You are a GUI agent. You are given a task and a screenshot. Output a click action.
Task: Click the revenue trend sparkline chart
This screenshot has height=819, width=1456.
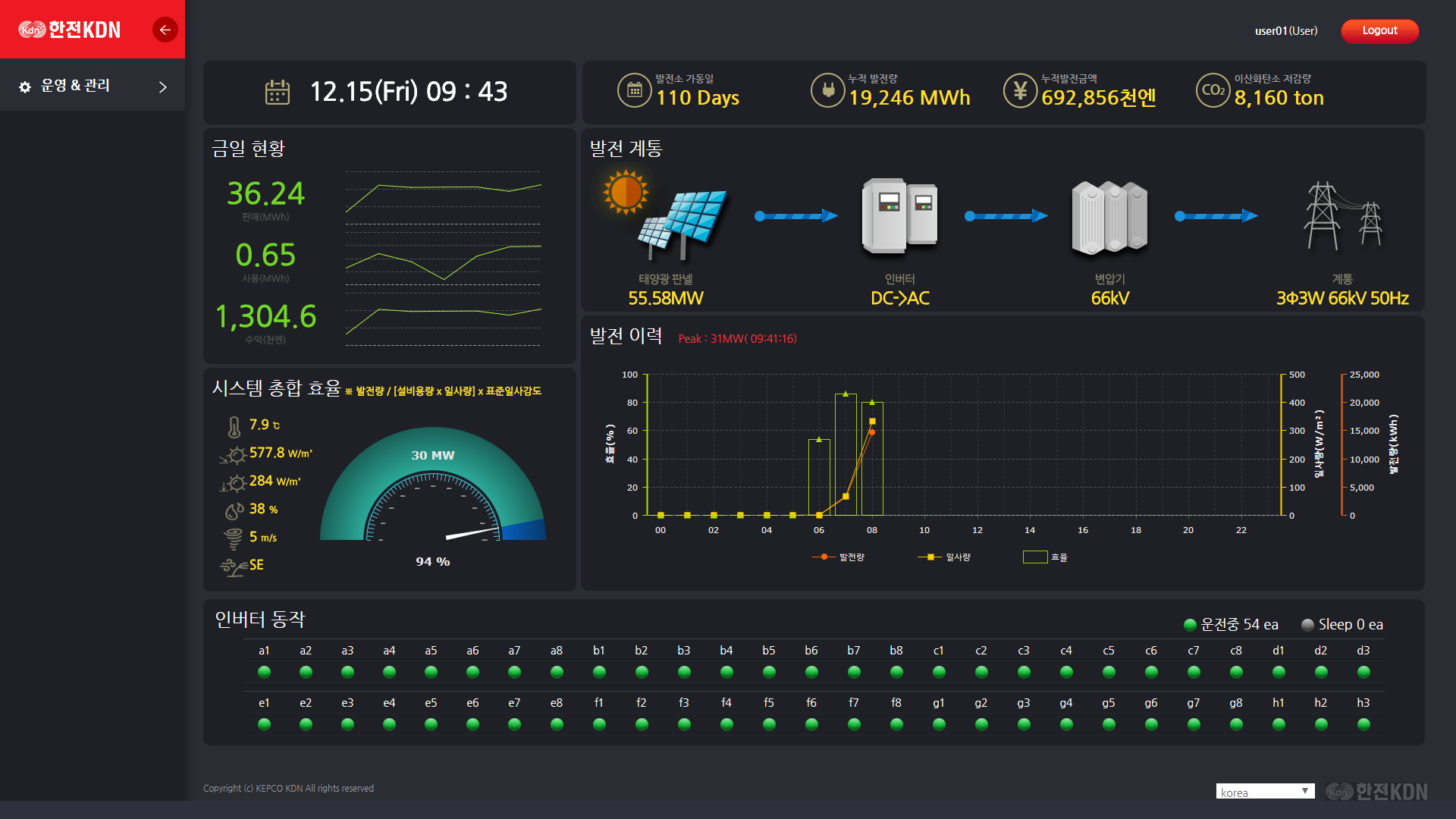(x=443, y=321)
